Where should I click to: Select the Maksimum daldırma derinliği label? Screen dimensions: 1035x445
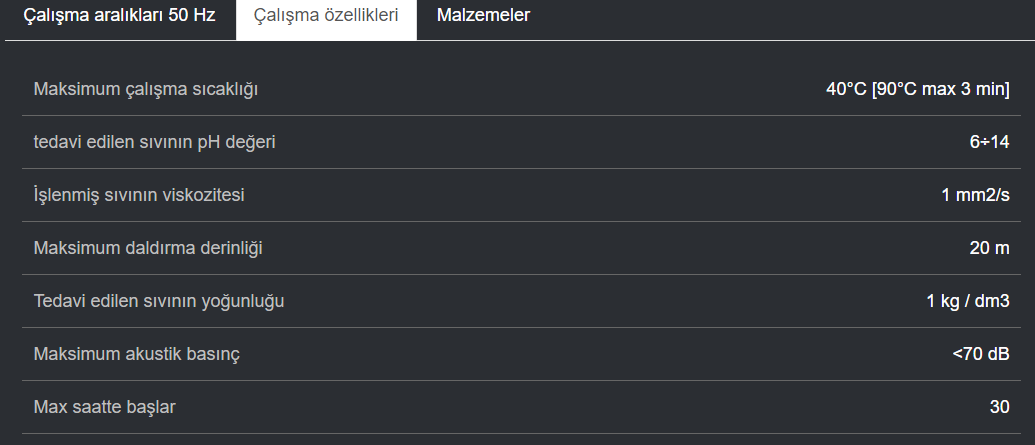(148, 248)
